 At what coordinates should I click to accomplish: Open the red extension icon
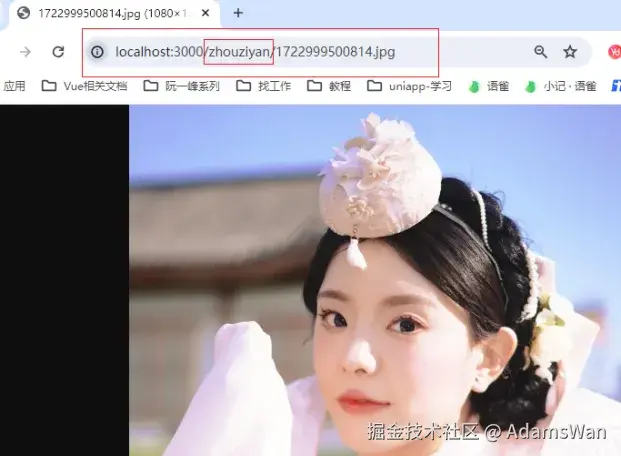pos(614,52)
